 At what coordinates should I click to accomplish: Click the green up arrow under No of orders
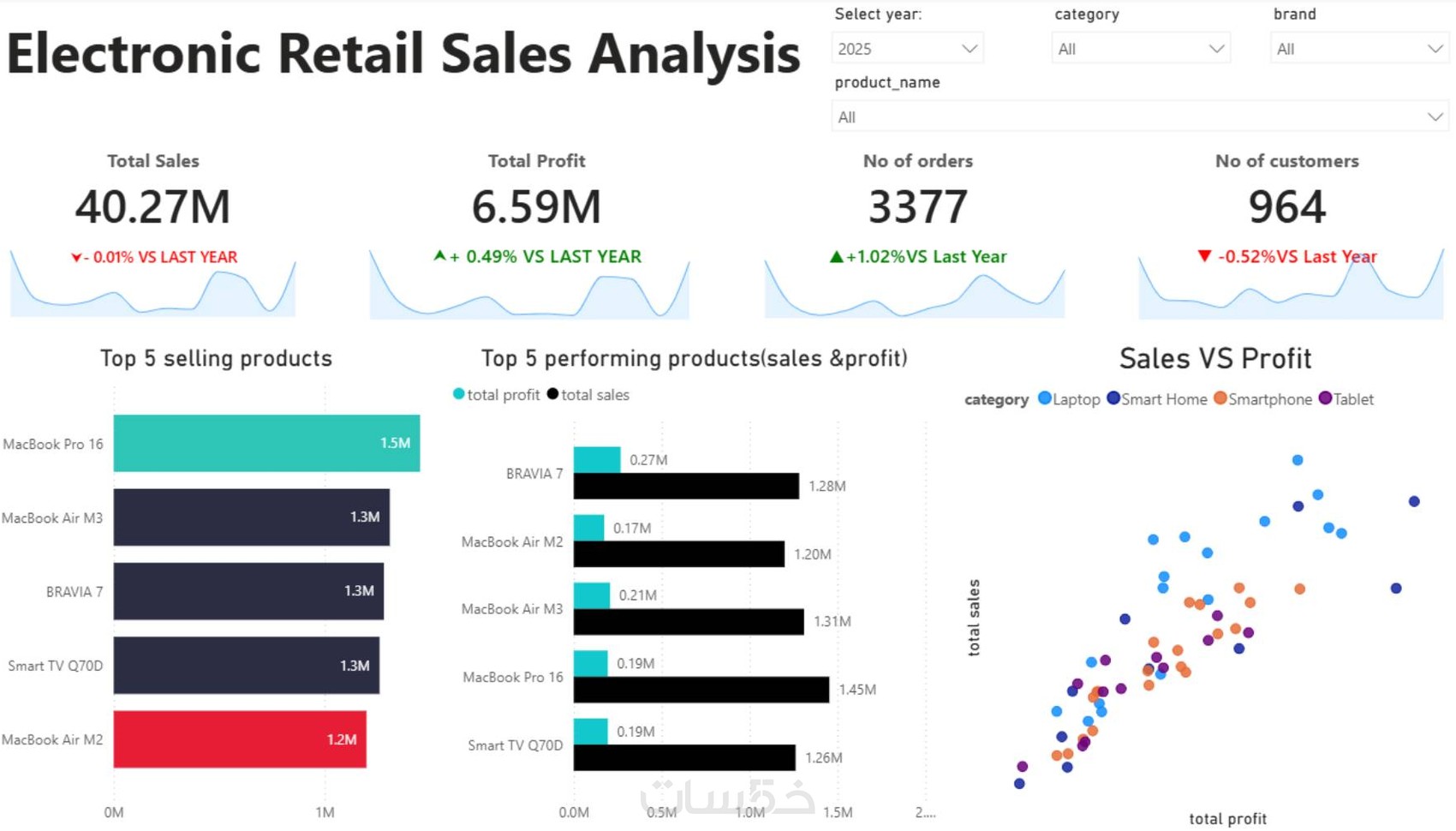tap(837, 256)
